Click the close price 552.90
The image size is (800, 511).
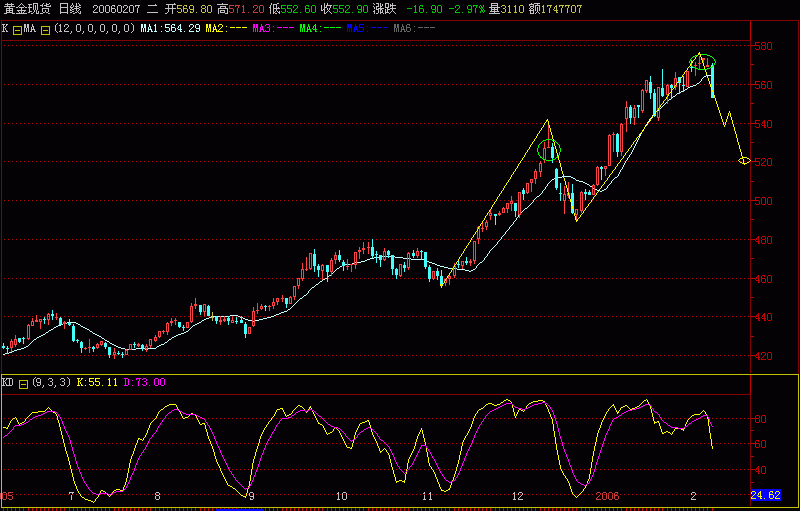351,9
